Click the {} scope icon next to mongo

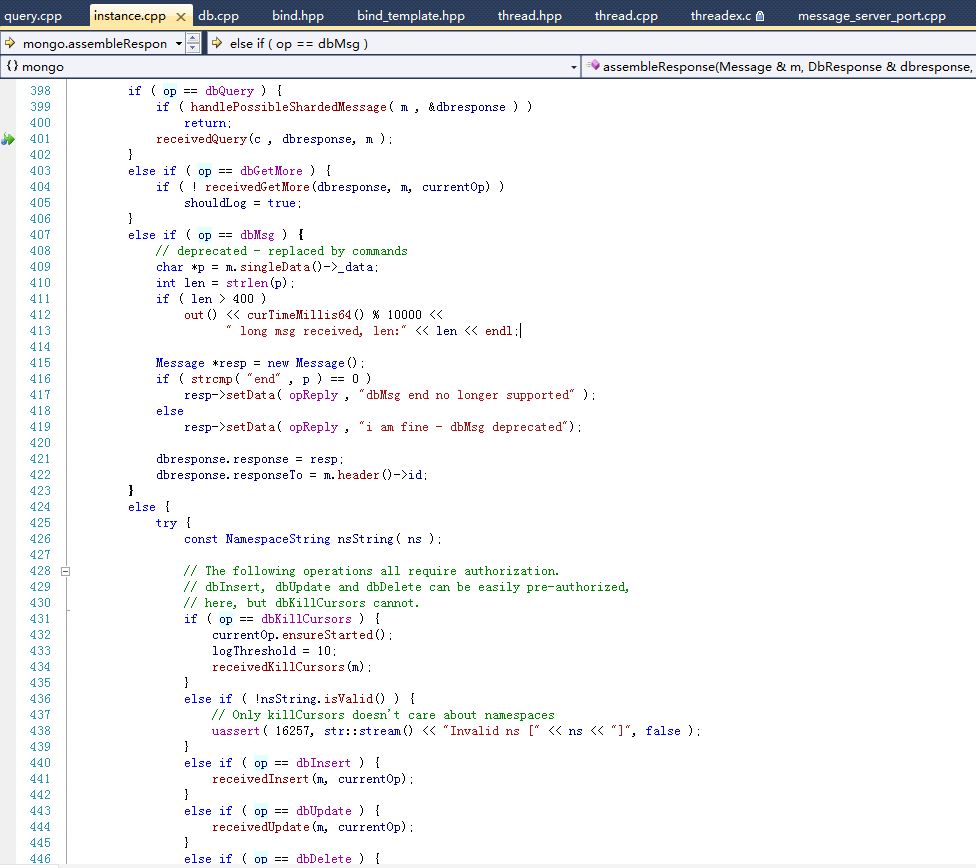(x=11, y=66)
